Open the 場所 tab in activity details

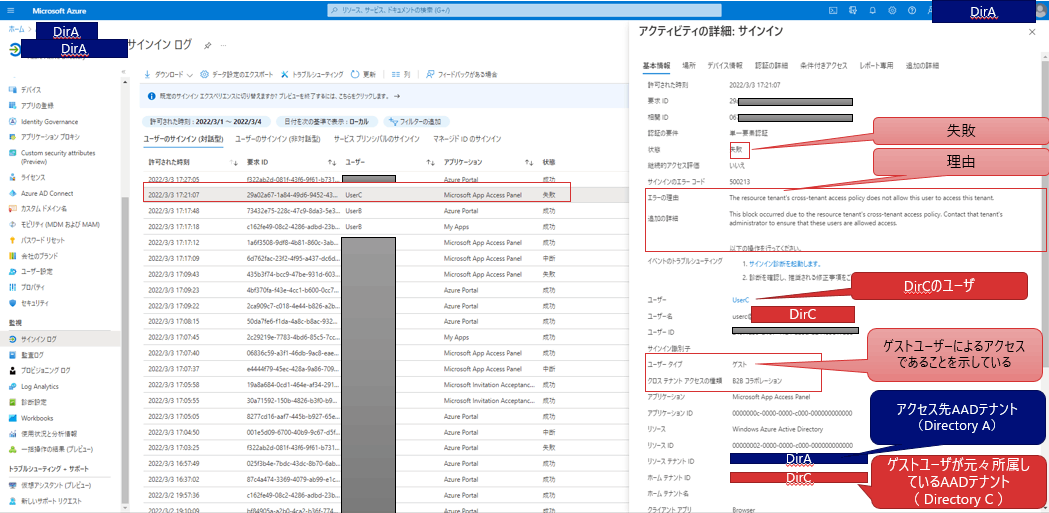point(688,66)
